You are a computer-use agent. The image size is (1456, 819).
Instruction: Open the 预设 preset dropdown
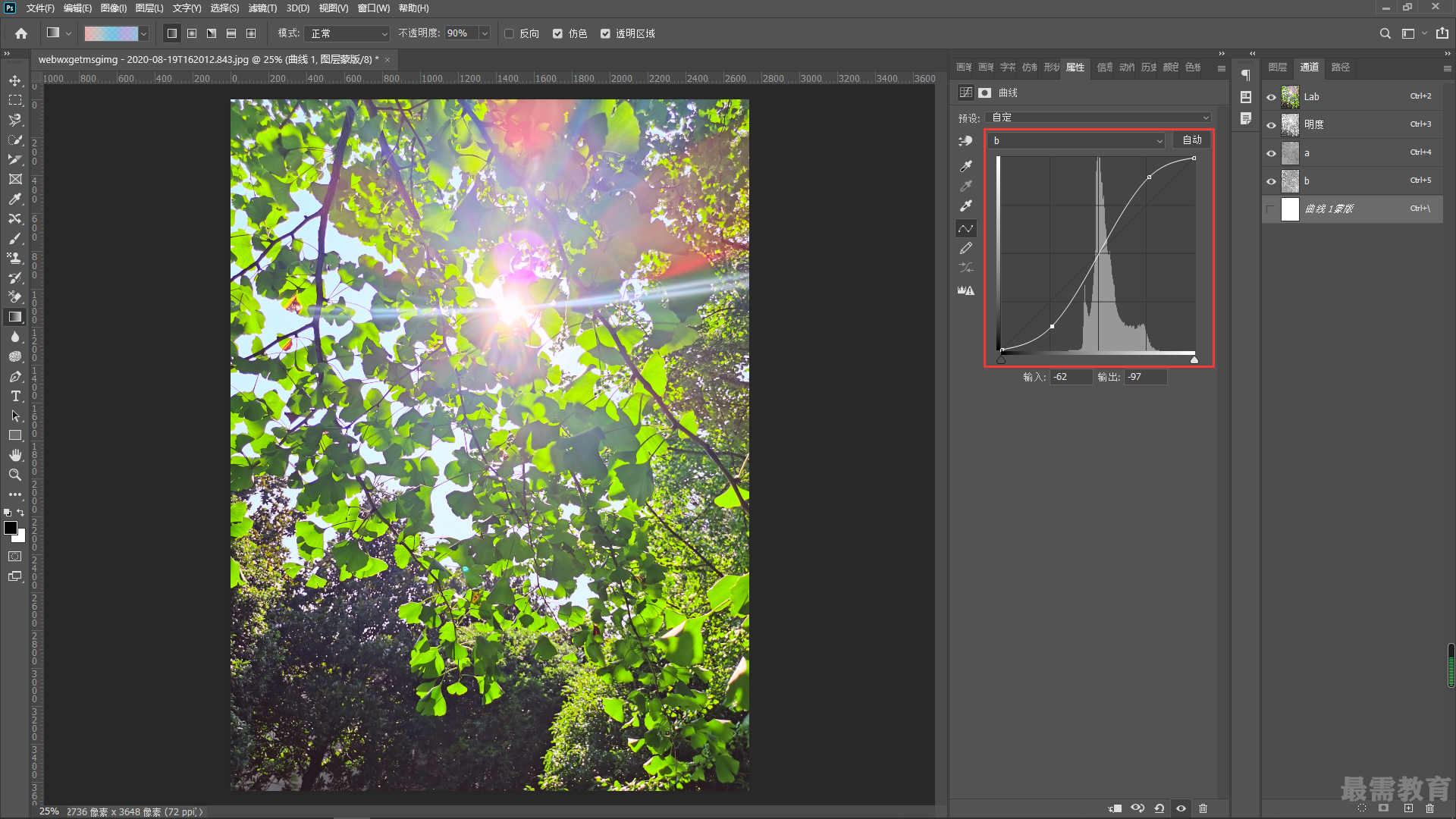1097,118
